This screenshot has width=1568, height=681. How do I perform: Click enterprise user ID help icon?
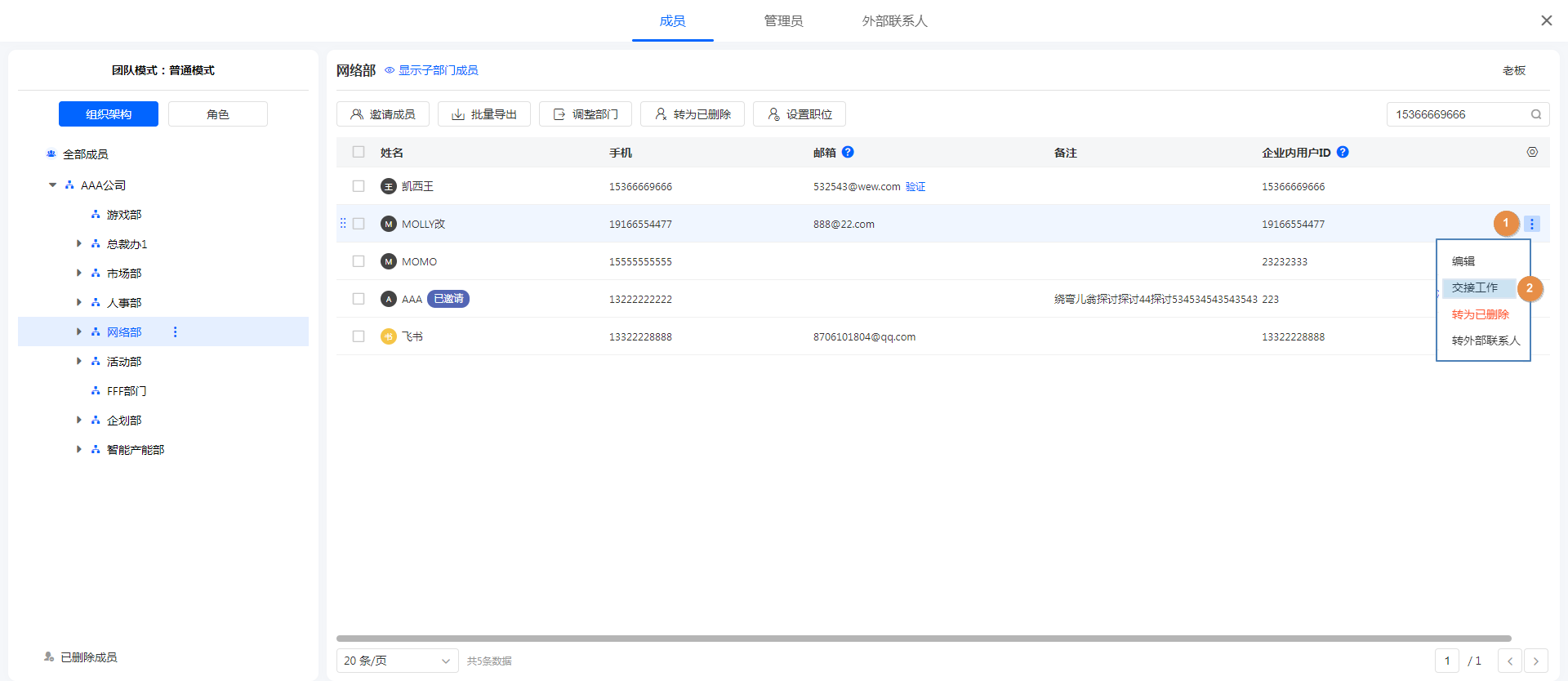(x=1343, y=152)
